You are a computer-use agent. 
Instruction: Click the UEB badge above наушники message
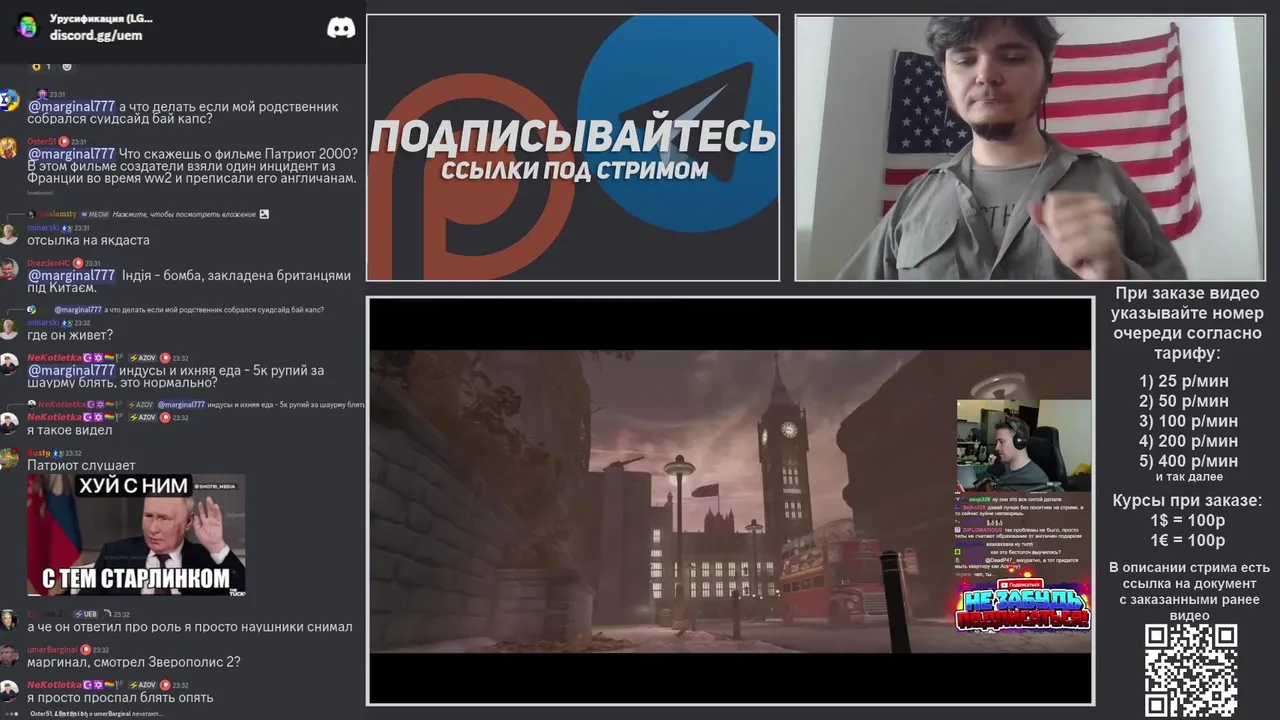click(x=85, y=614)
